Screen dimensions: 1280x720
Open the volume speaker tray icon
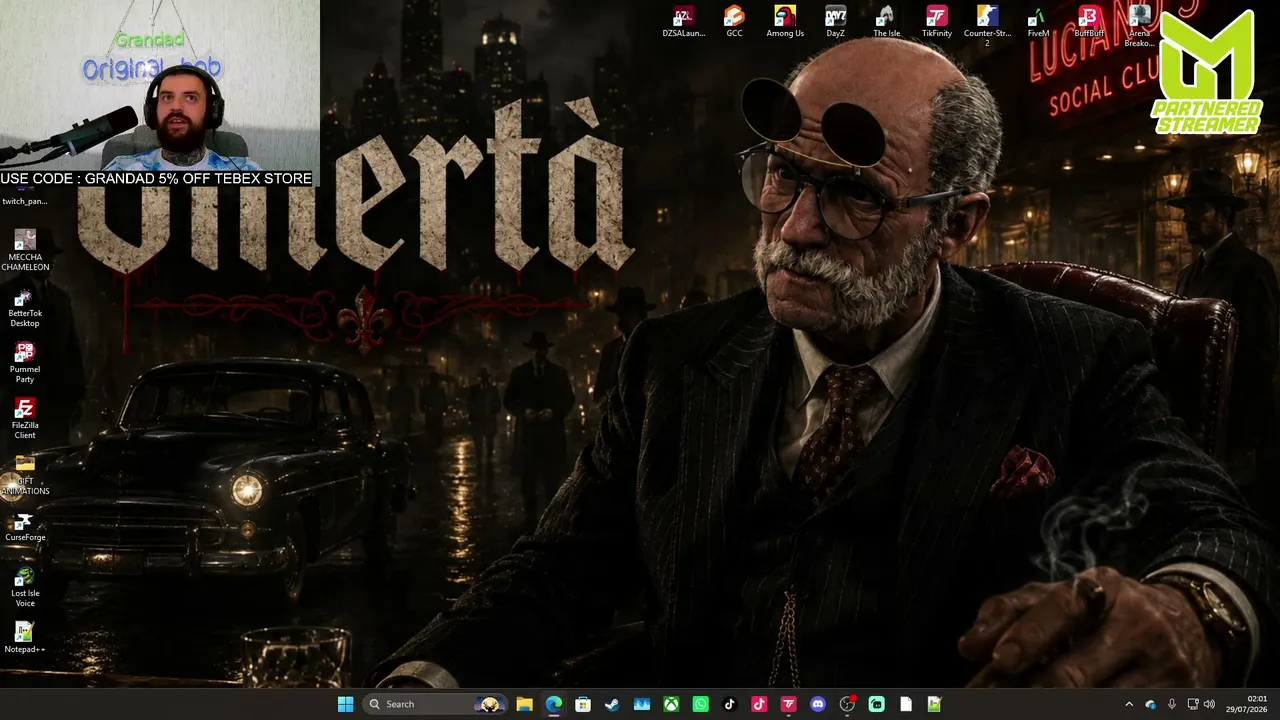(x=1209, y=704)
